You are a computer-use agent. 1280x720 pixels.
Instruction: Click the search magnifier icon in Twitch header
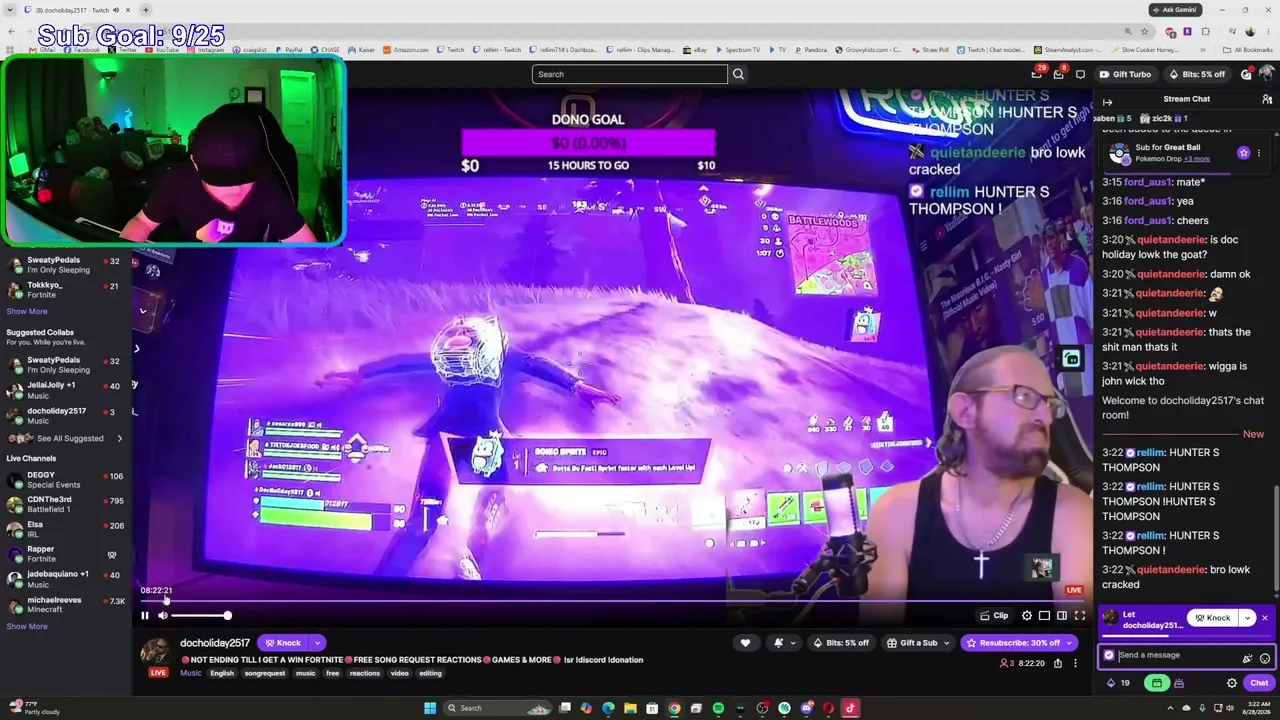pyautogui.click(x=738, y=74)
